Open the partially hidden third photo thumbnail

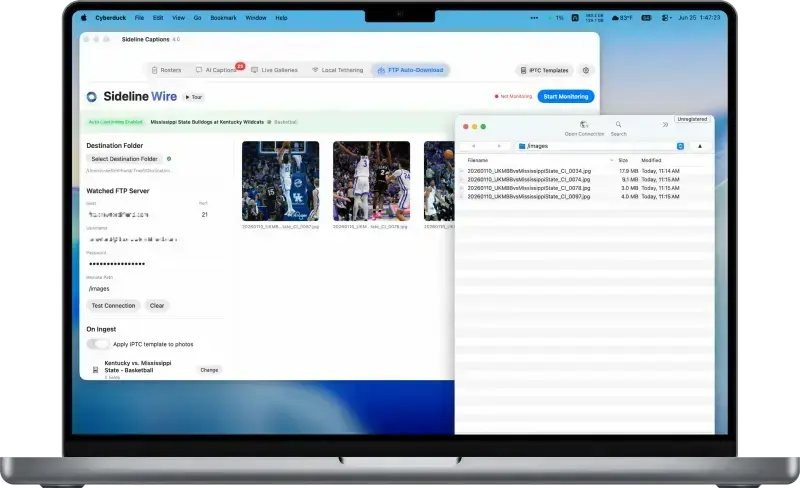click(439, 181)
